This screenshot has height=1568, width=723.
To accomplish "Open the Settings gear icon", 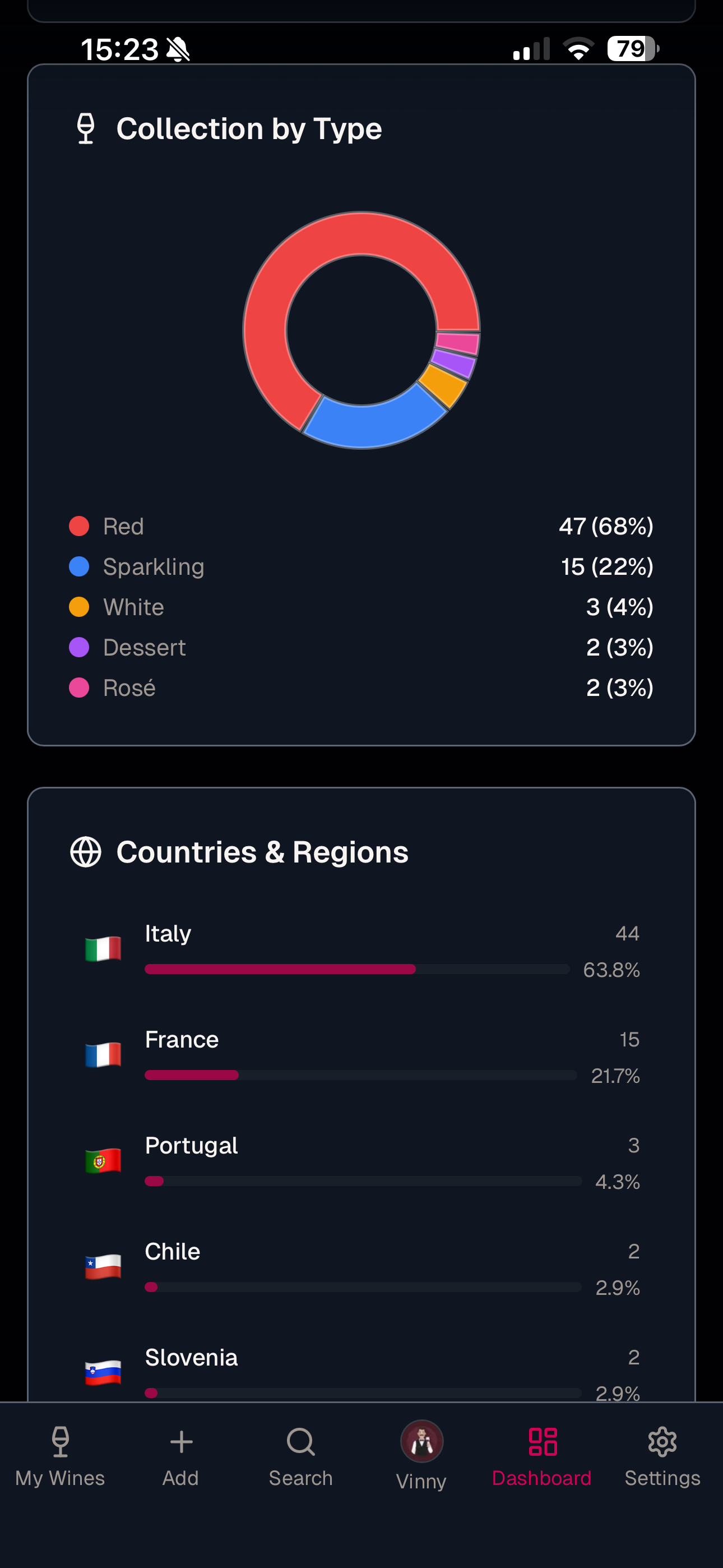I will click(x=662, y=1441).
